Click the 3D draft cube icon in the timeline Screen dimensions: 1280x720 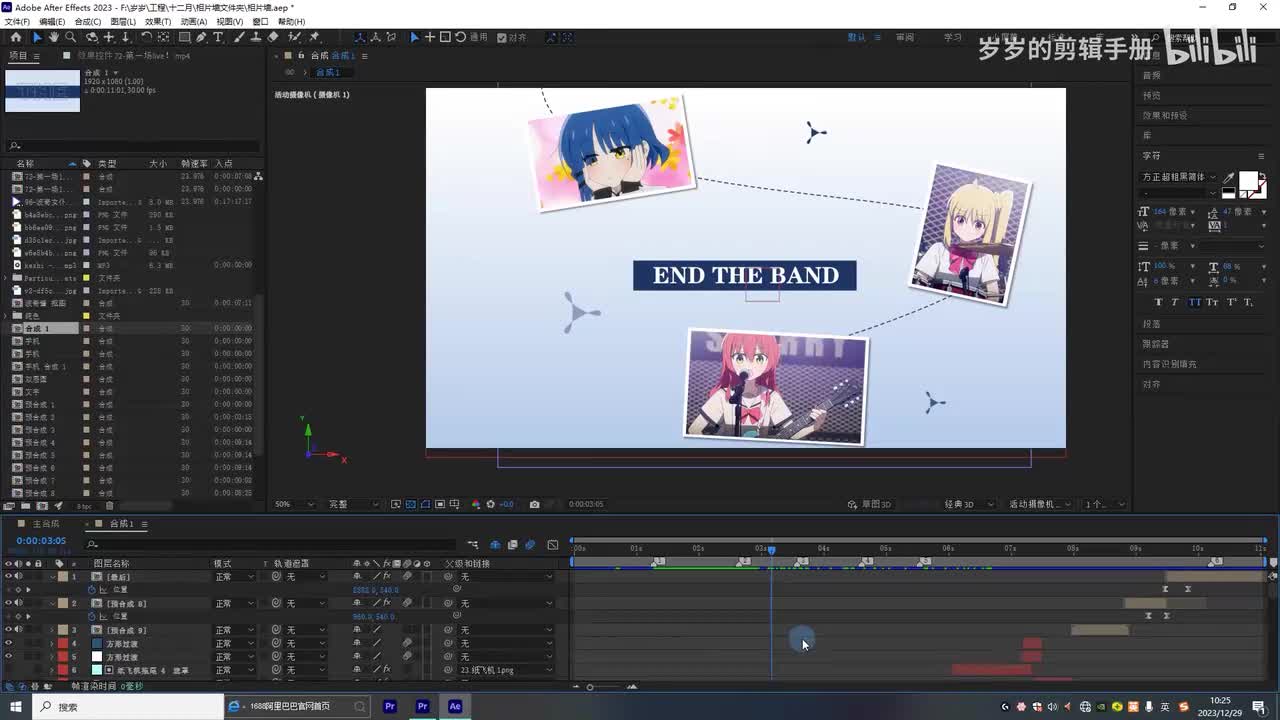[495, 545]
